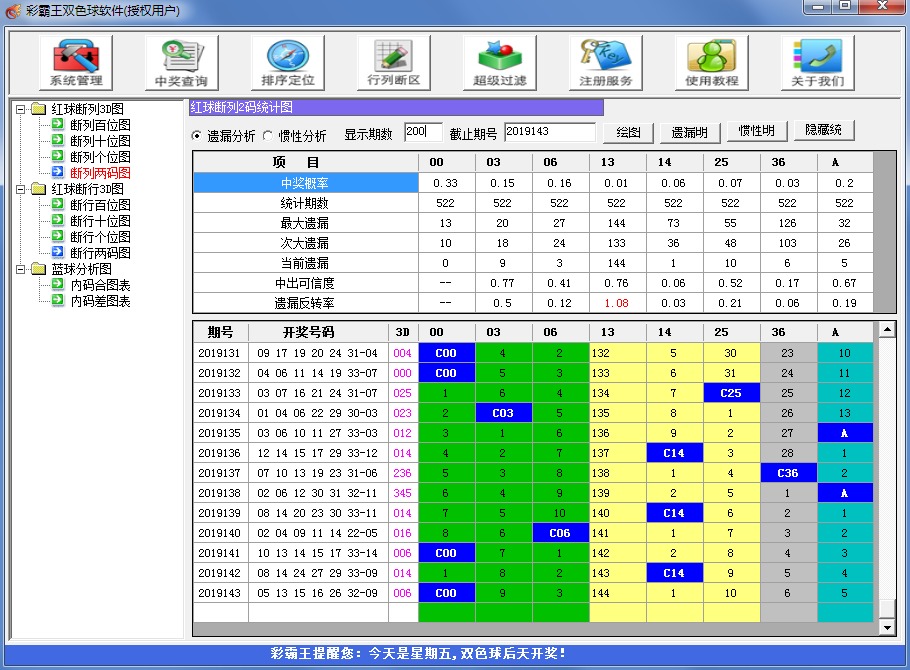Viewport: 910px width, 670px height.
Task: Open the 行列断区 (Row/Column Zone) tool
Action: 396,62
